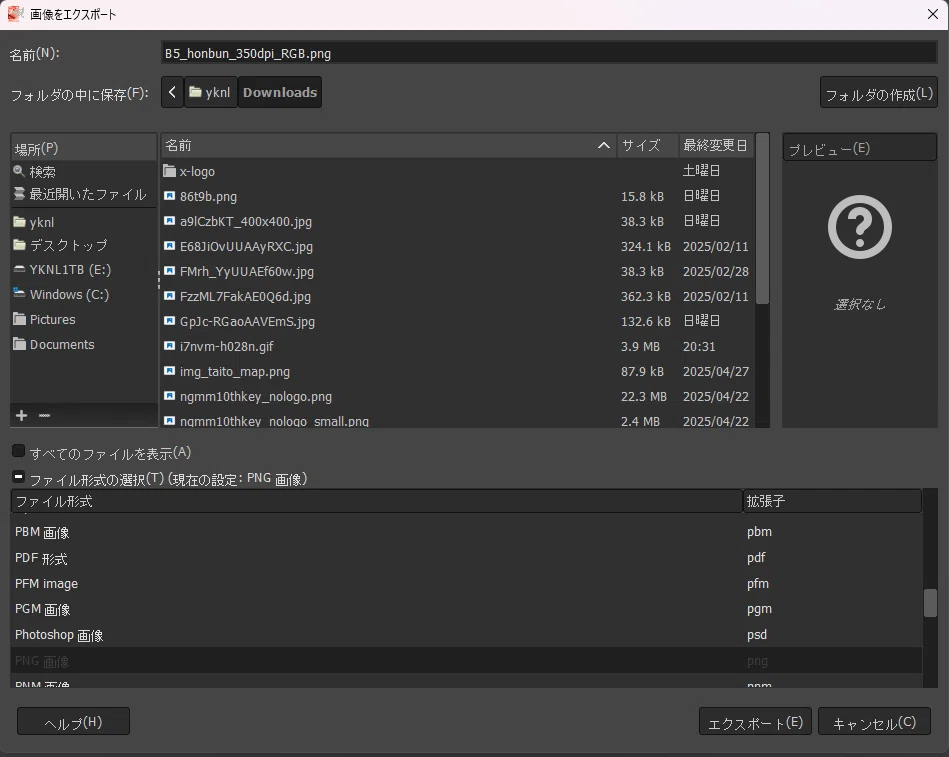Select the yknl folder path button
Screen dimensions: 949x757
coord(211,92)
